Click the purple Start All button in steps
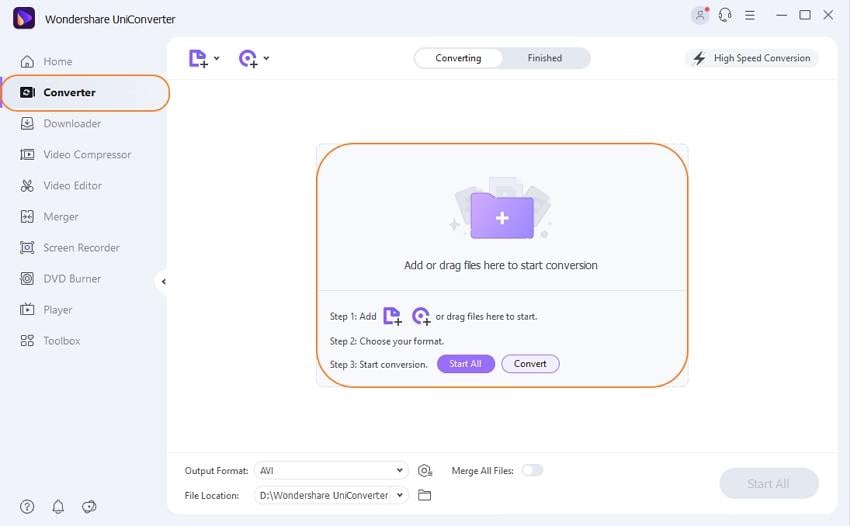850x526 pixels. [466, 364]
